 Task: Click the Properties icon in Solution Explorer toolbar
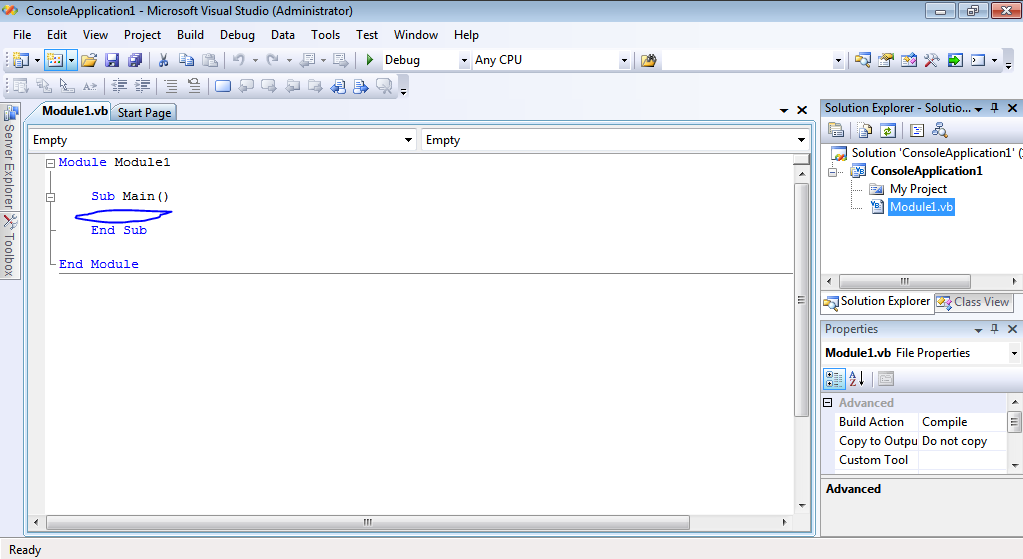pos(836,130)
